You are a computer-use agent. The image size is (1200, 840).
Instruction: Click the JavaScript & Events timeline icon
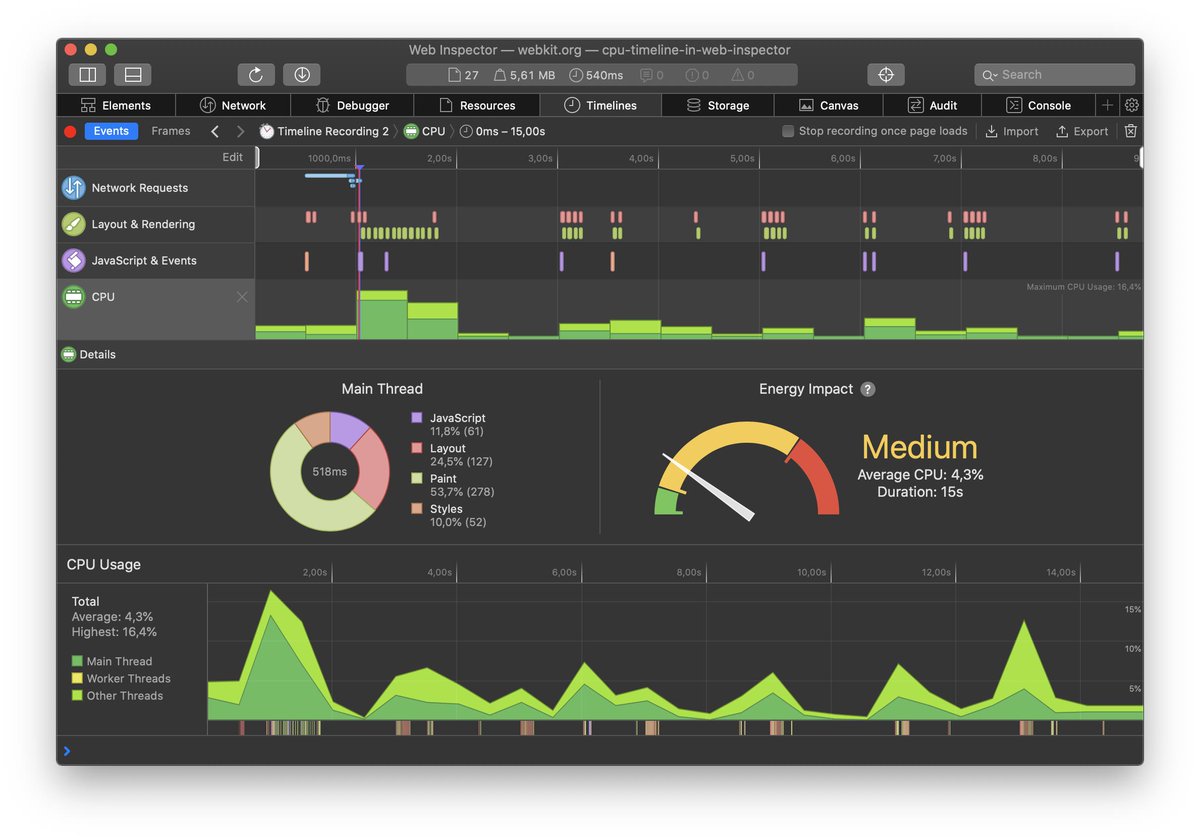[73, 260]
